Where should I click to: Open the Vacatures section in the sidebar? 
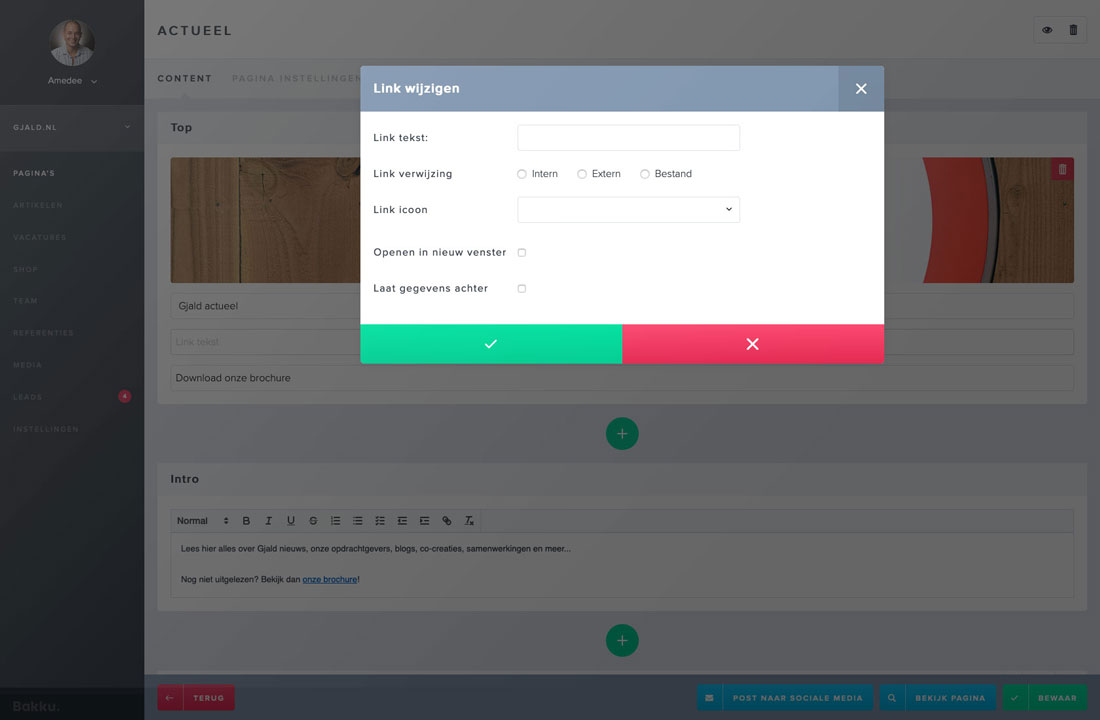click(x=39, y=237)
